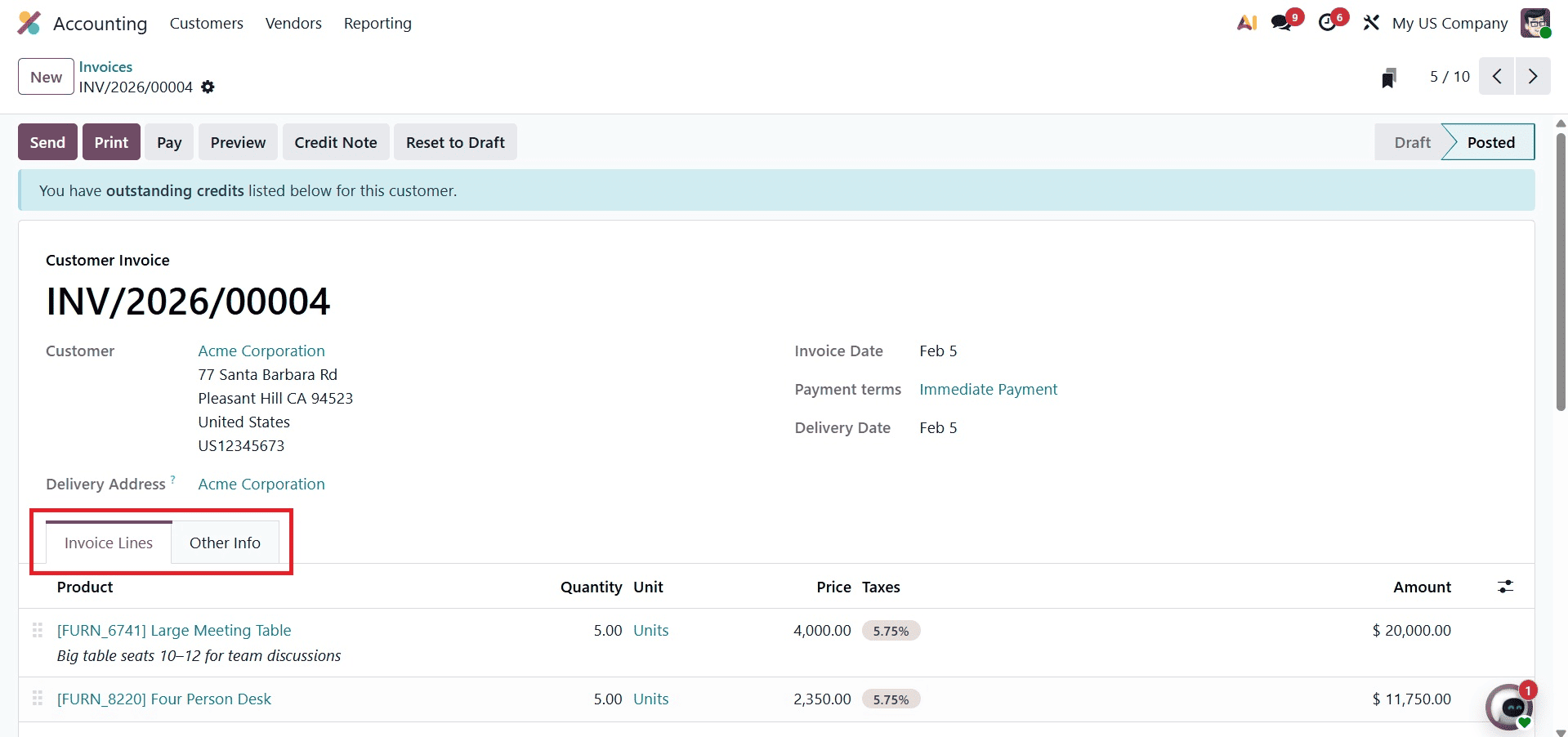This screenshot has width=1568, height=737.
Task: Open the chatbot bubble at bottom right
Action: pyautogui.click(x=1511, y=705)
